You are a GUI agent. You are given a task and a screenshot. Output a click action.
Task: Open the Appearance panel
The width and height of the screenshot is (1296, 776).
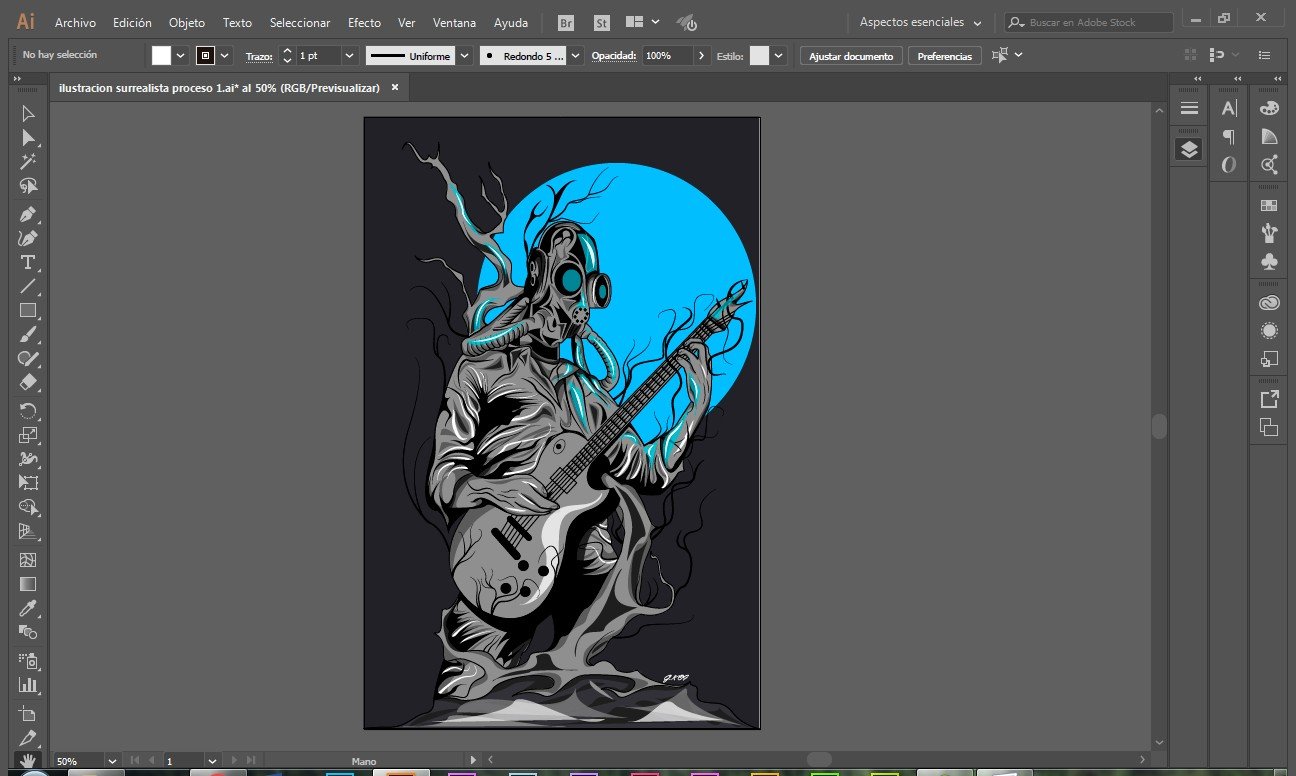(1269, 330)
